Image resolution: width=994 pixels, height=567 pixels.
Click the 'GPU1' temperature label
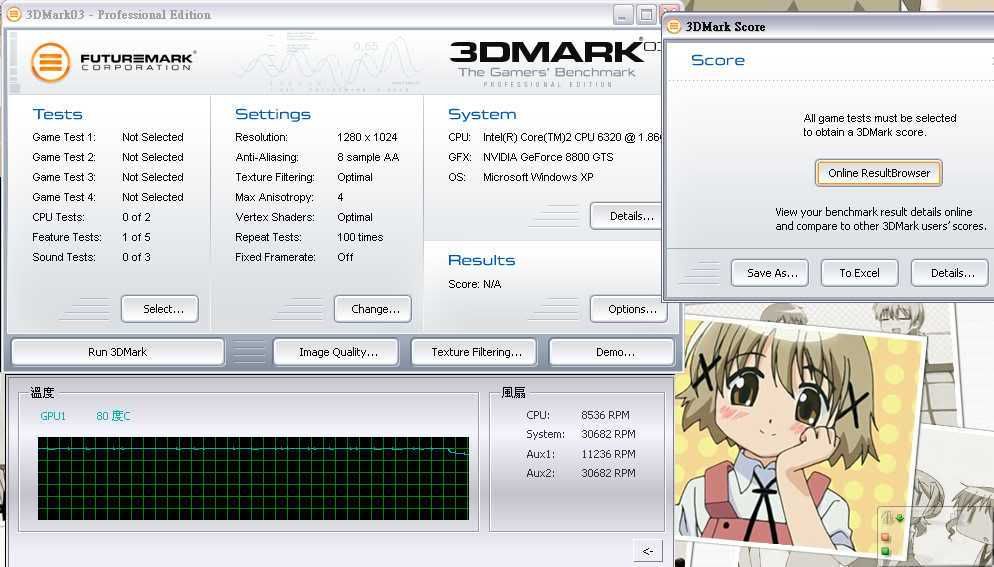53,416
